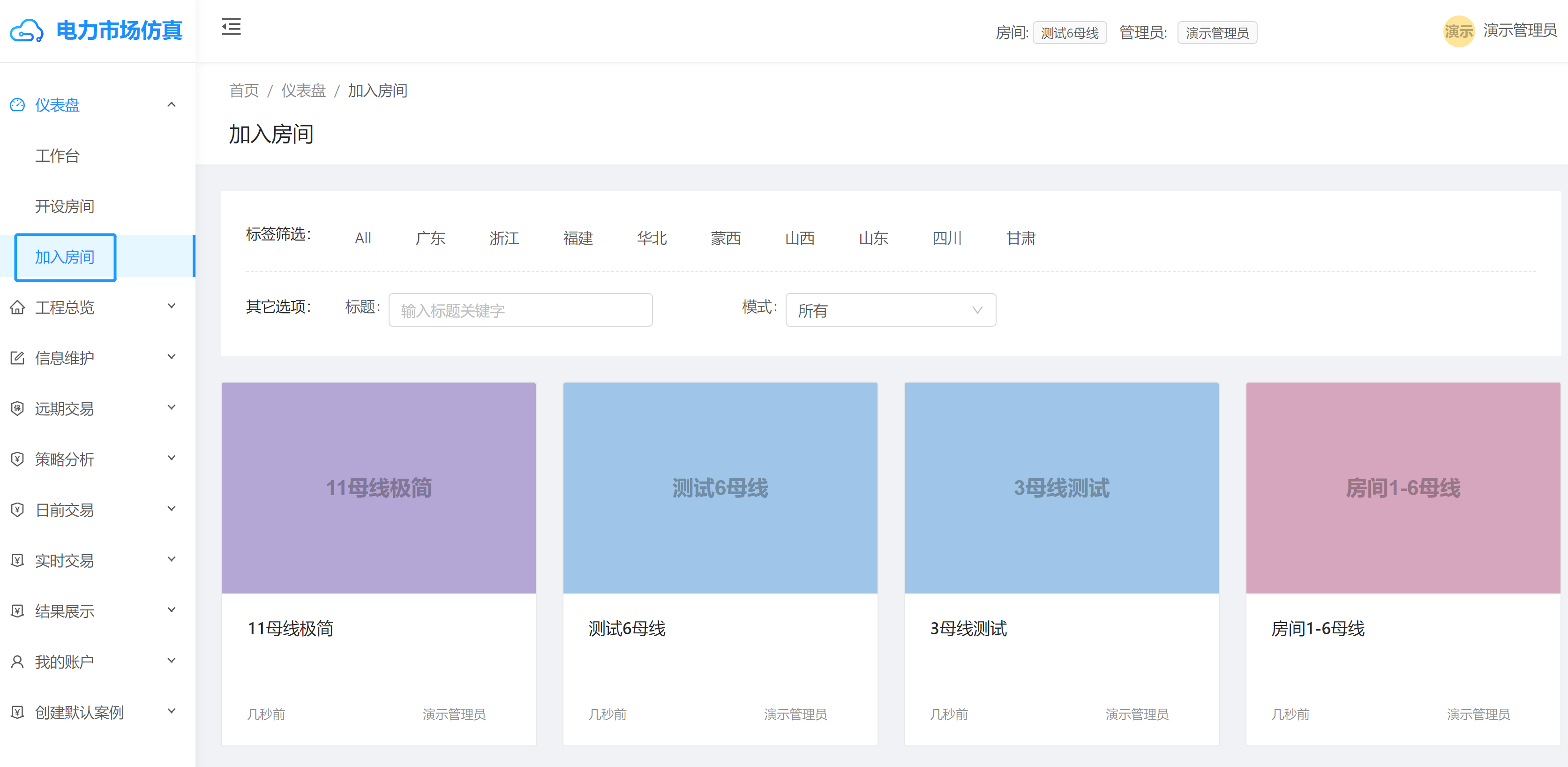Open the 房间1-6母线 room cover
Screen dimensions: 1568x767
pos(1403,488)
